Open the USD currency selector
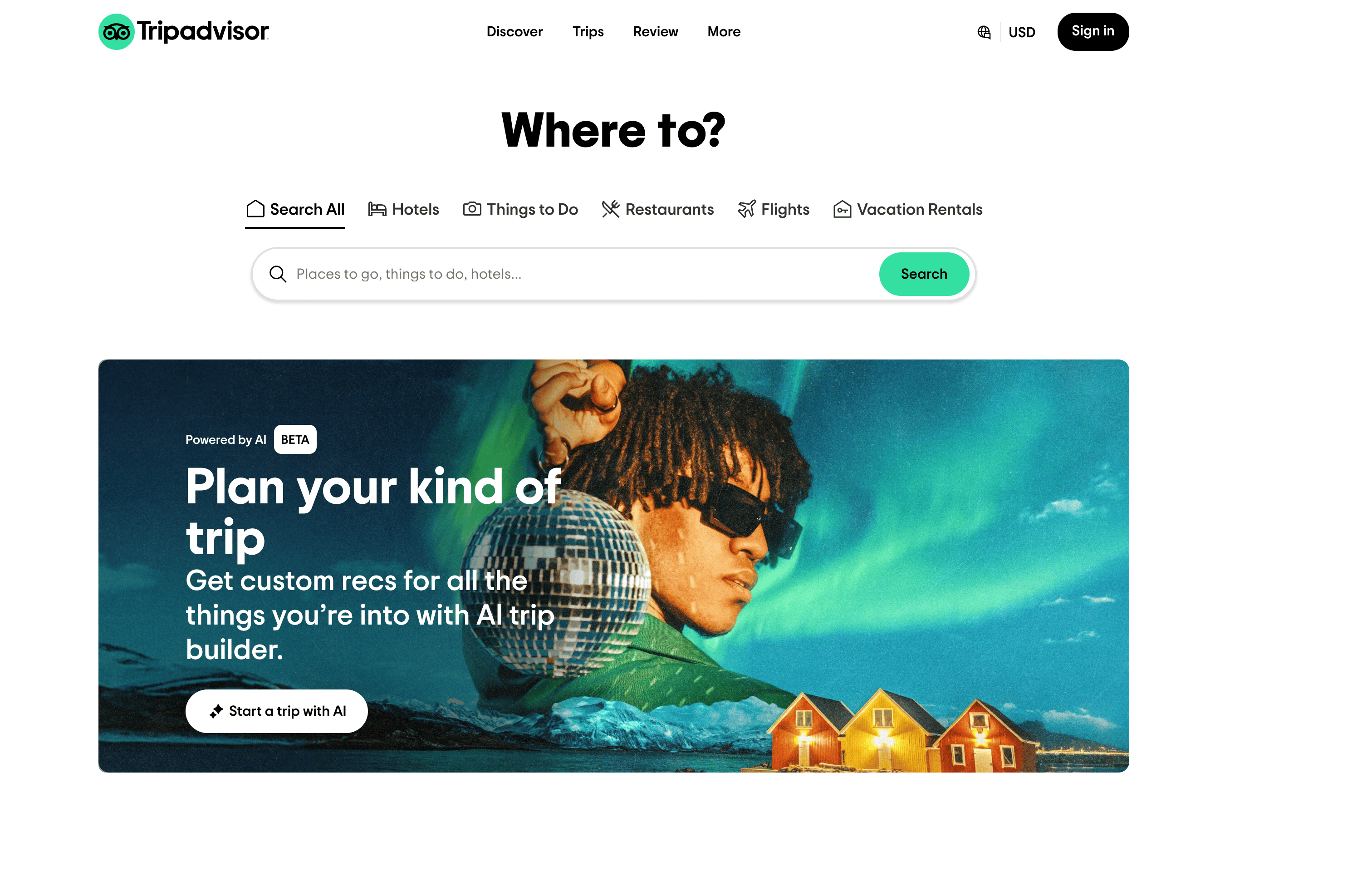The width and height of the screenshot is (1372, 896). [1022, 32]
